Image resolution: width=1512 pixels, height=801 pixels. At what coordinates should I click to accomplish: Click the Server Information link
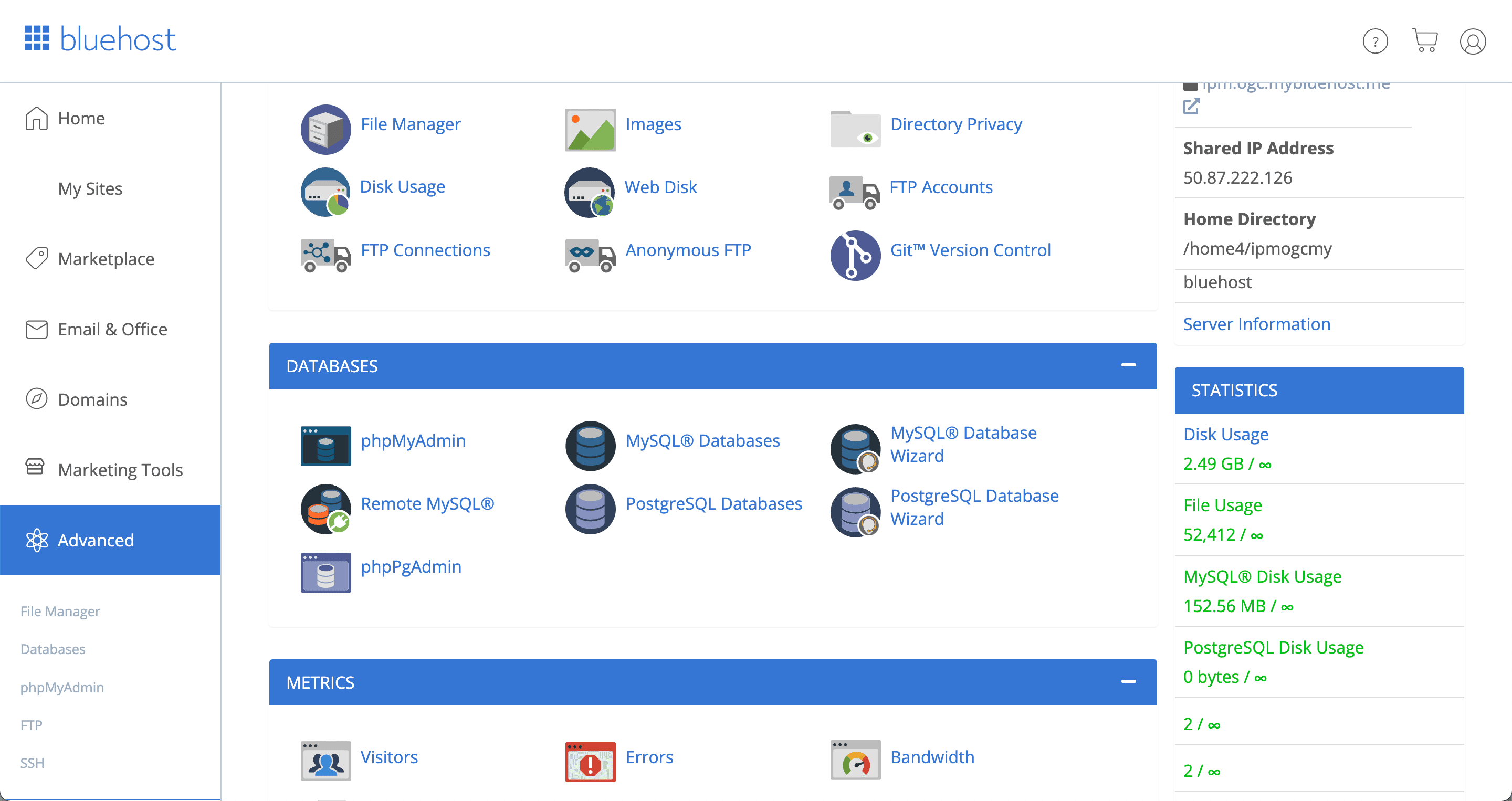(x=1257, y=324)
